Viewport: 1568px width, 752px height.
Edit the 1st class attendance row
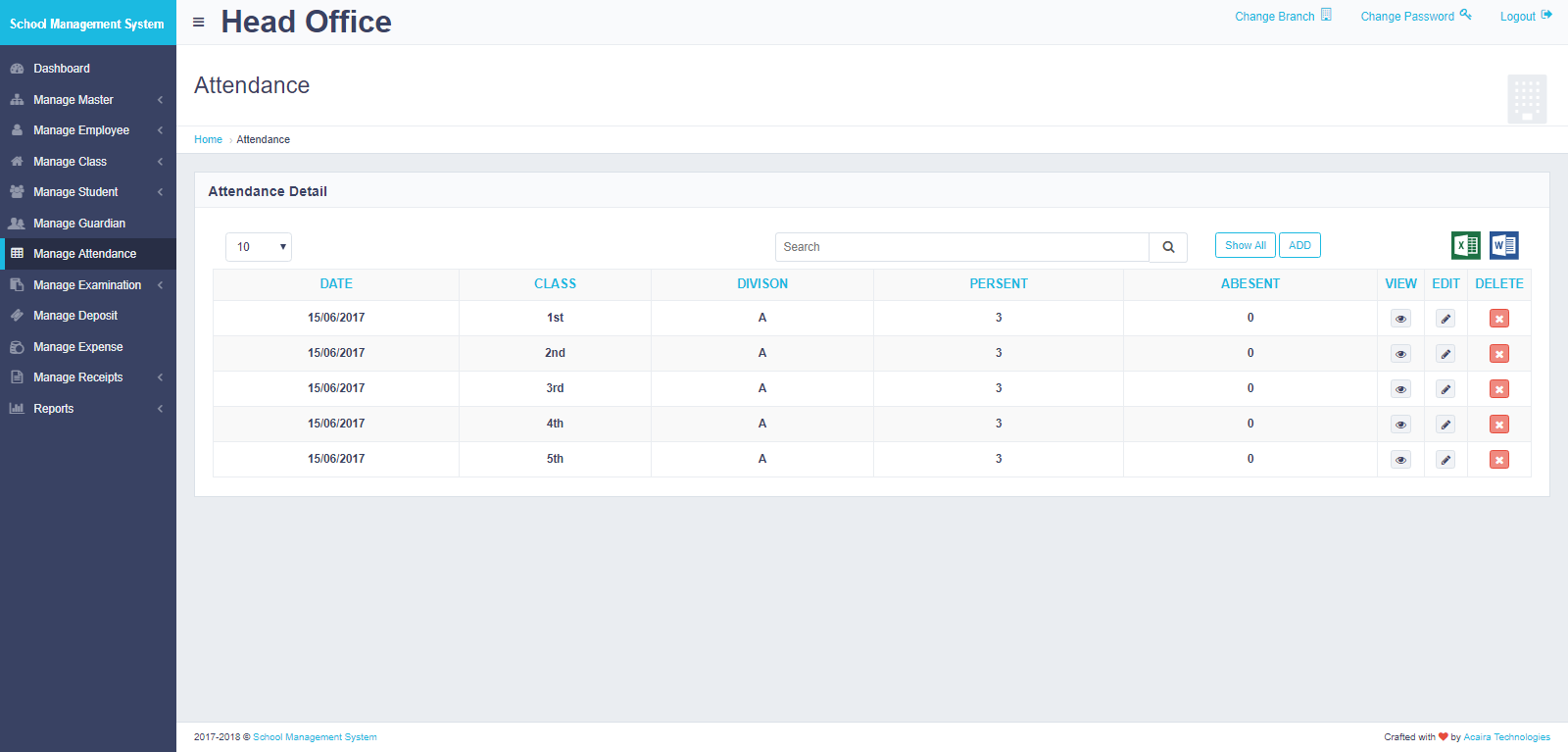[1445, 319]
